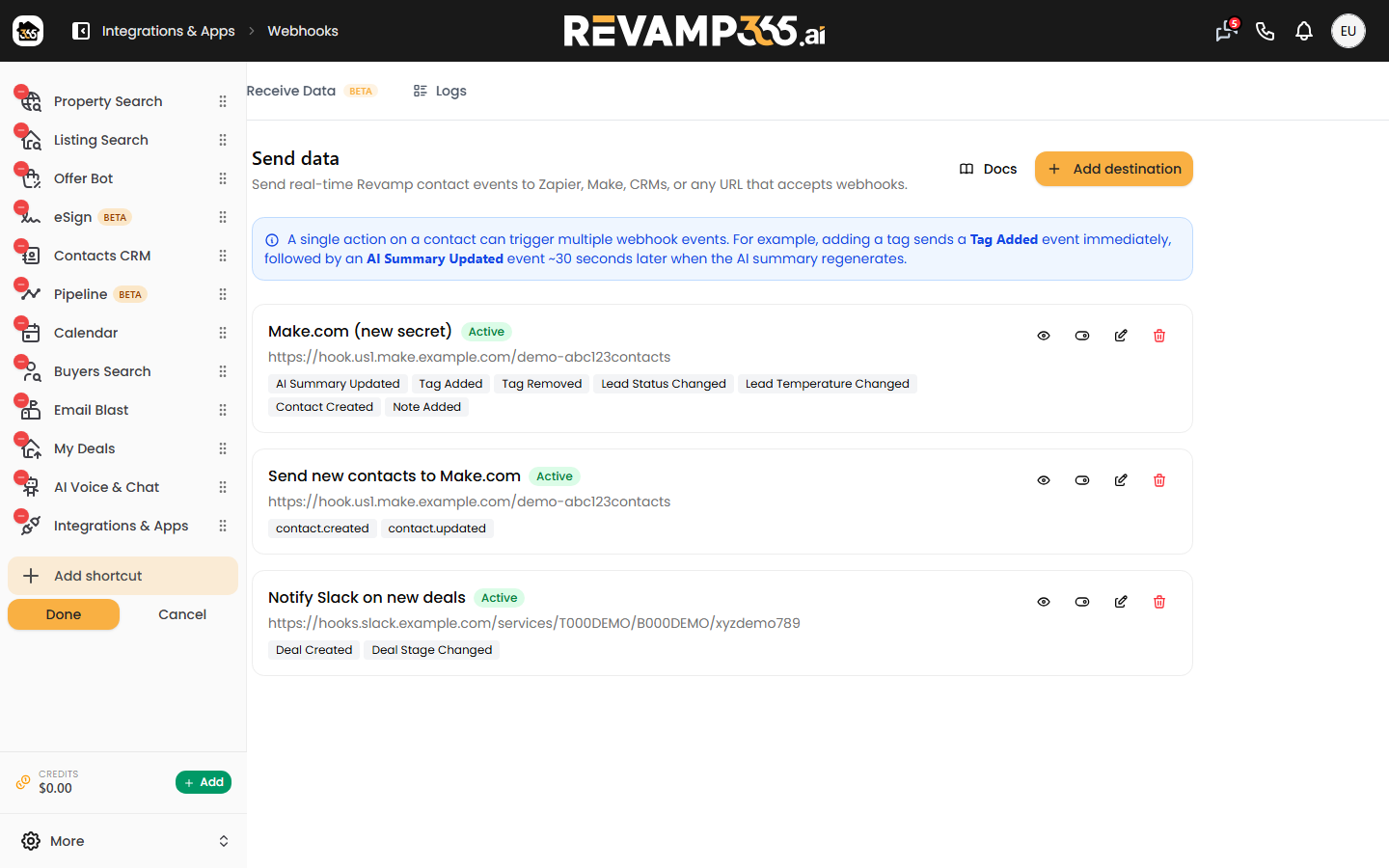Grab the drag handle of the Contacts CRM shortcut
1389x868 pixels.
coord(223,256)
